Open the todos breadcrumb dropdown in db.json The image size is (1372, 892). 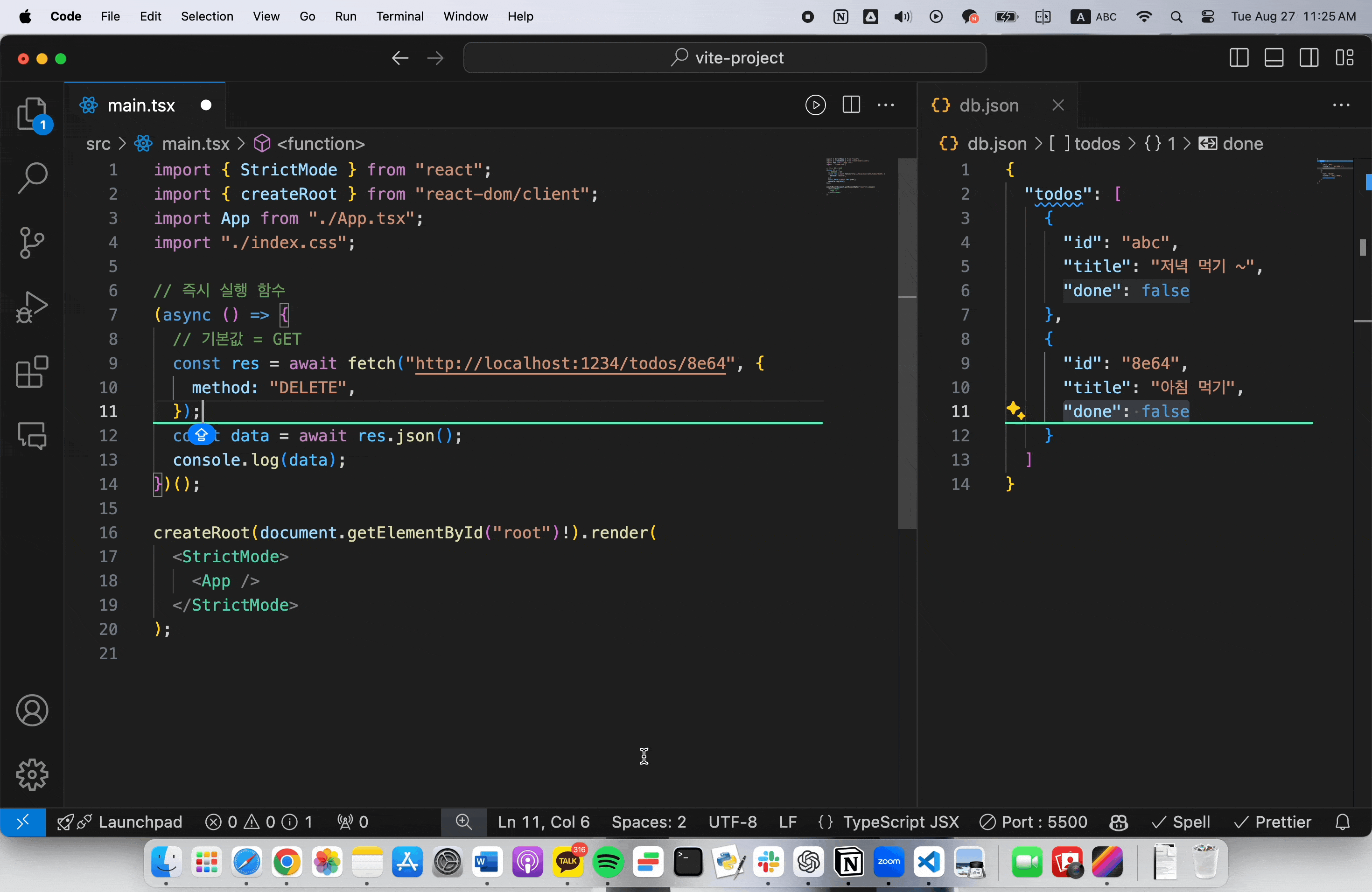click(1097, 144)
